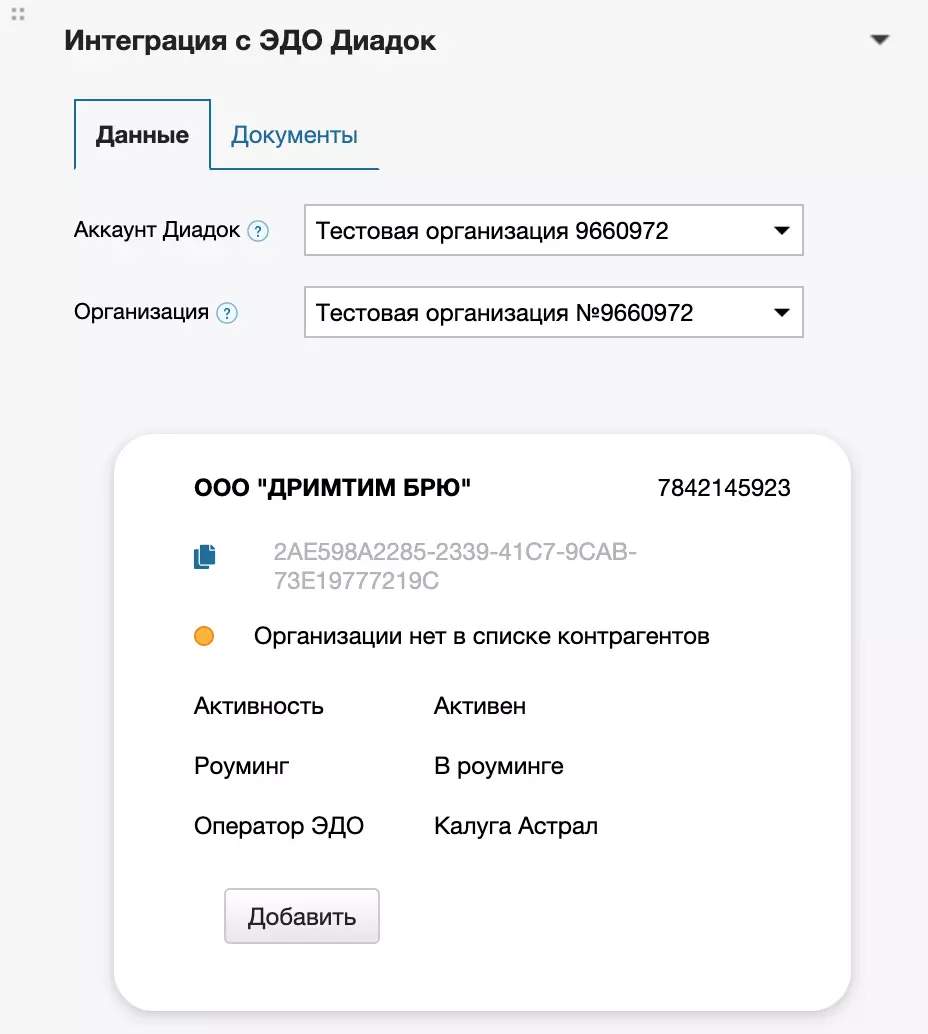
Task: Open the Аккаунт Диадок dropdown
Action: pyautogui.click(x=553, y=231)
